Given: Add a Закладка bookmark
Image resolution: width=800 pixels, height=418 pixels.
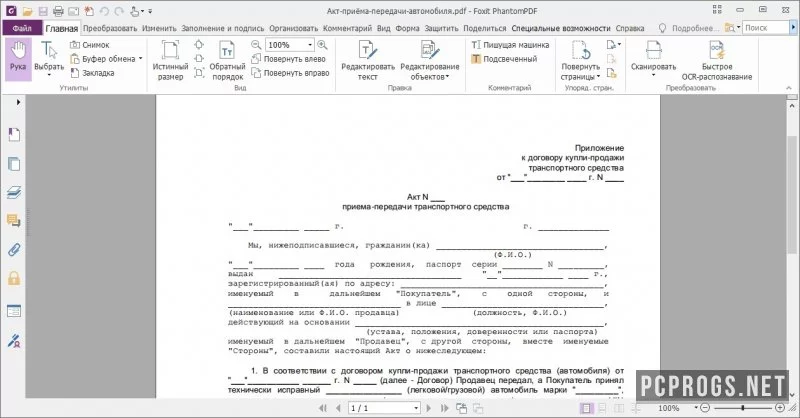Looking at the screenshot, I should tap(92, 73).
